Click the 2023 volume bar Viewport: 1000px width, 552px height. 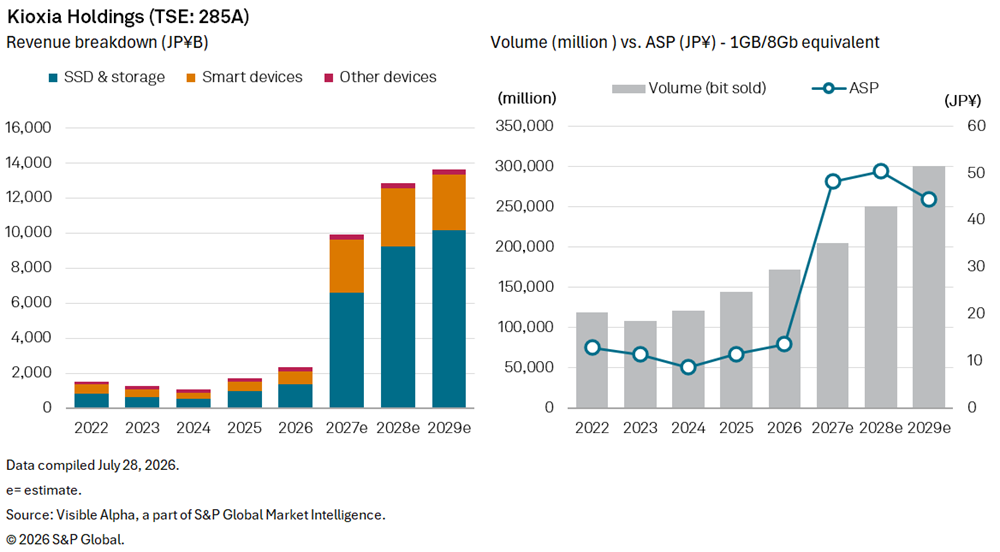(x=640, y=365)
